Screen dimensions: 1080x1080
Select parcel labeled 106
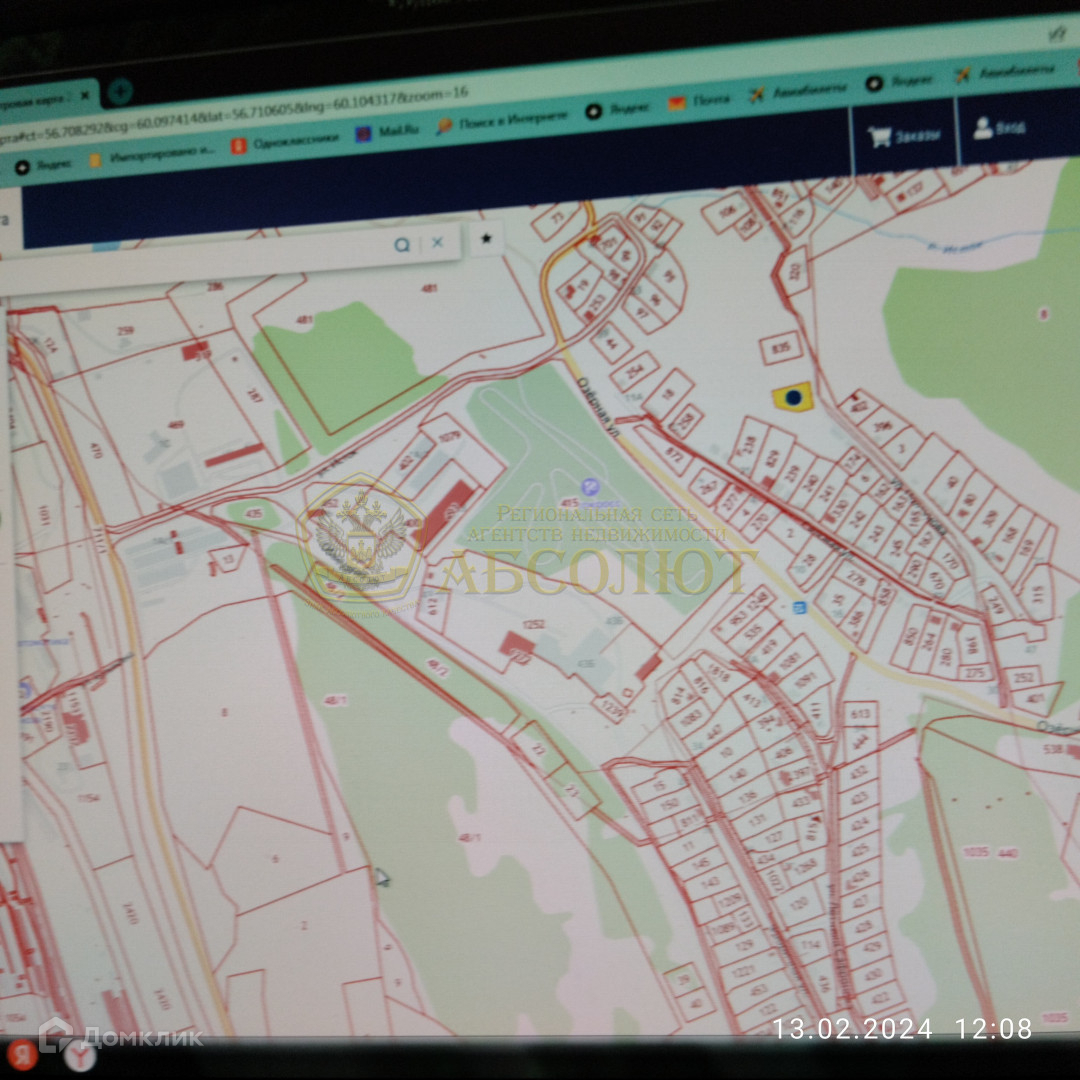[x=728, y=211]
